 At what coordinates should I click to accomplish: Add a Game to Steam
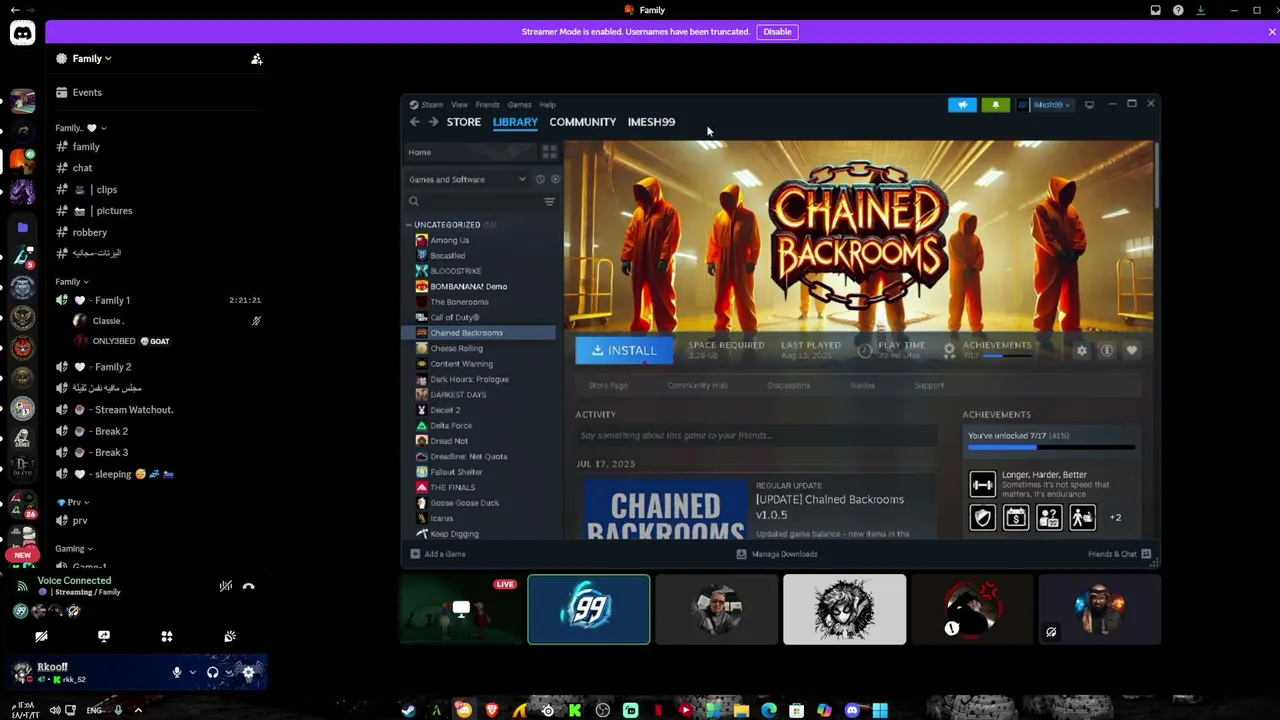[438, 554]
